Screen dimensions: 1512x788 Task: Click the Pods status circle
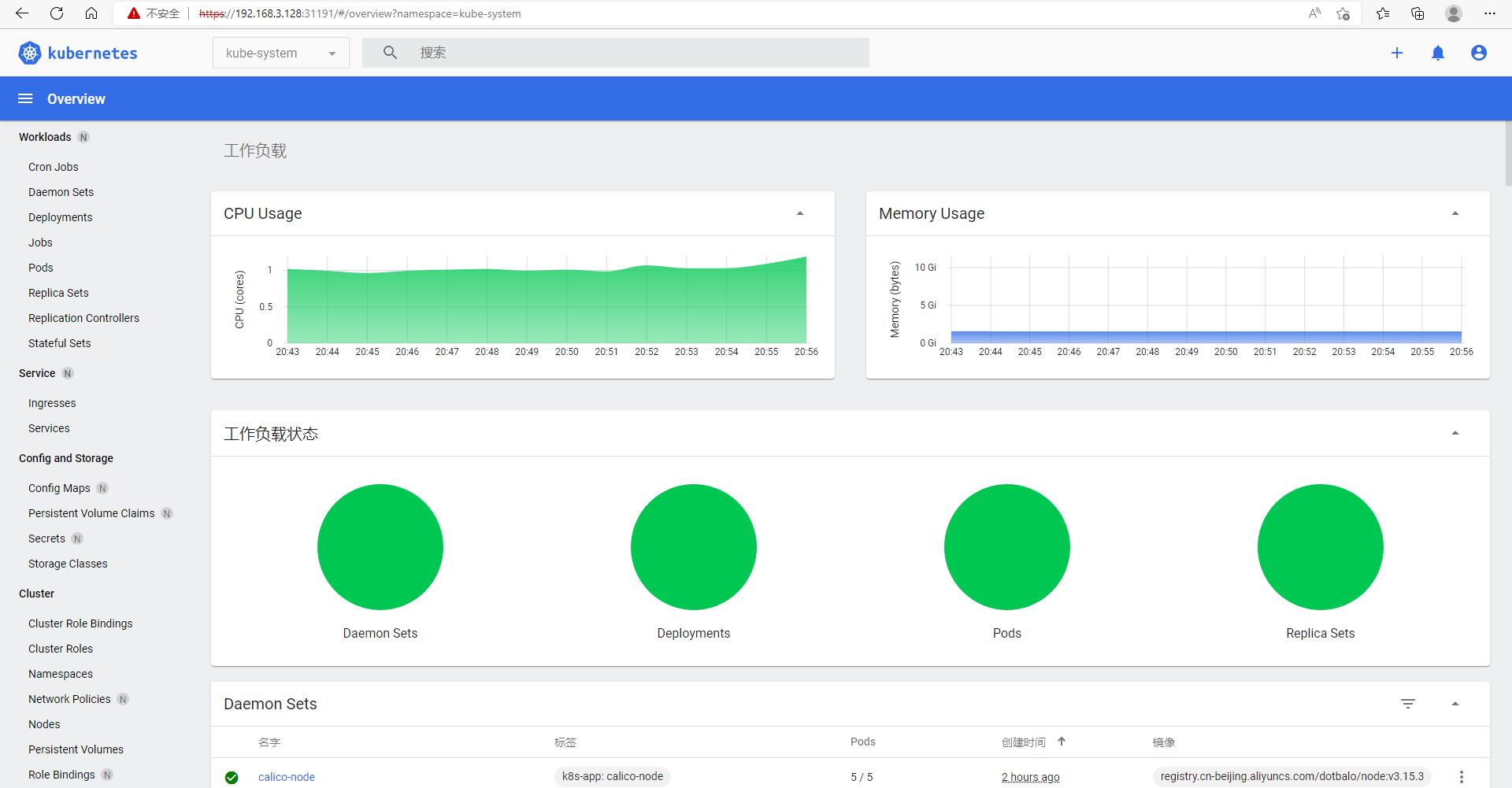pyautogui.click(x=1007, y=547)
